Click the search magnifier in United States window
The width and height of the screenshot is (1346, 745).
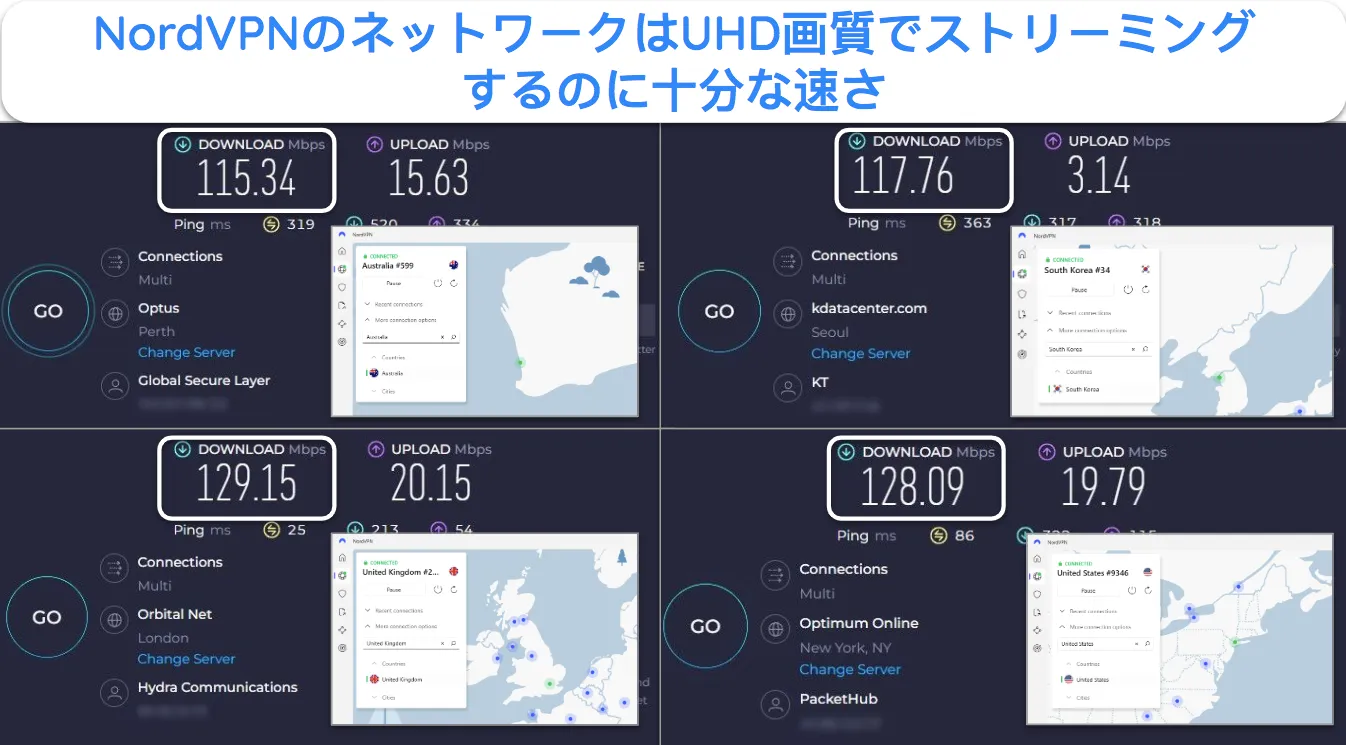pyautogui.click(x=1147, y=644)
